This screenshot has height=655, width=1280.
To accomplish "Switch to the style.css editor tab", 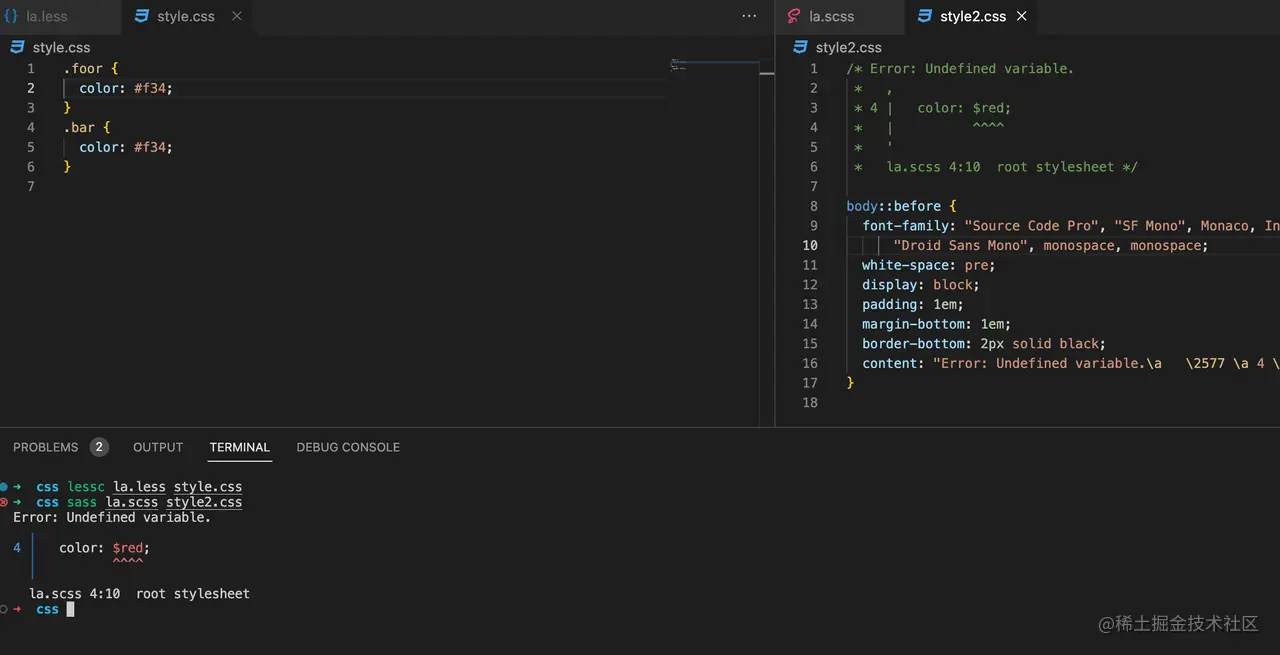I will (186, 16).
